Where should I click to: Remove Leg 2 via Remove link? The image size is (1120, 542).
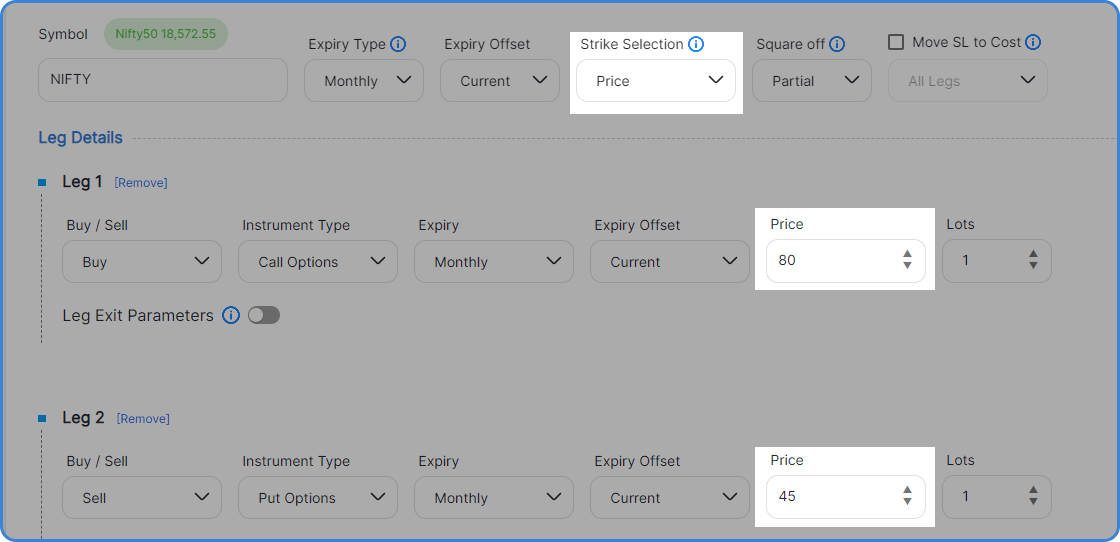coord(143,418)
